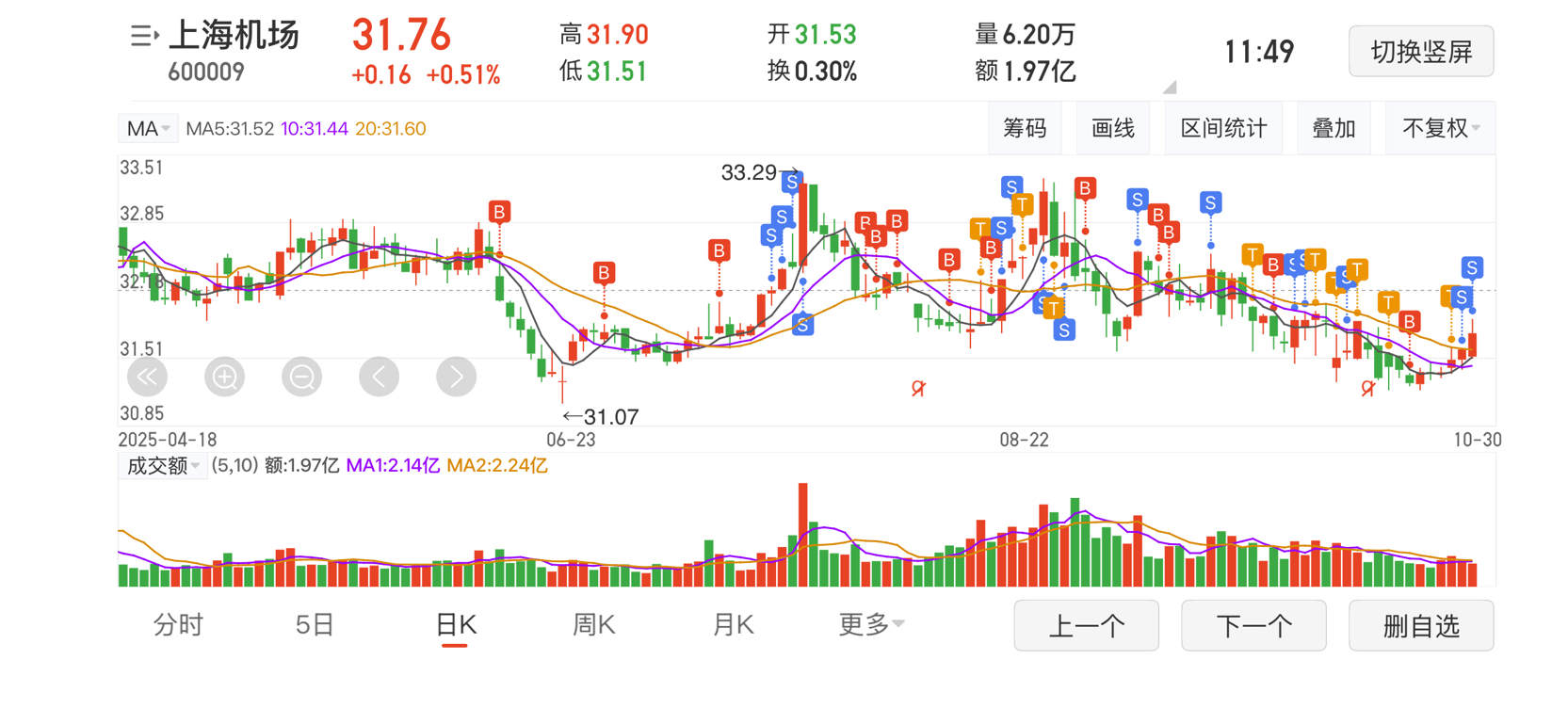Switch to the 5日 tab

315,624
